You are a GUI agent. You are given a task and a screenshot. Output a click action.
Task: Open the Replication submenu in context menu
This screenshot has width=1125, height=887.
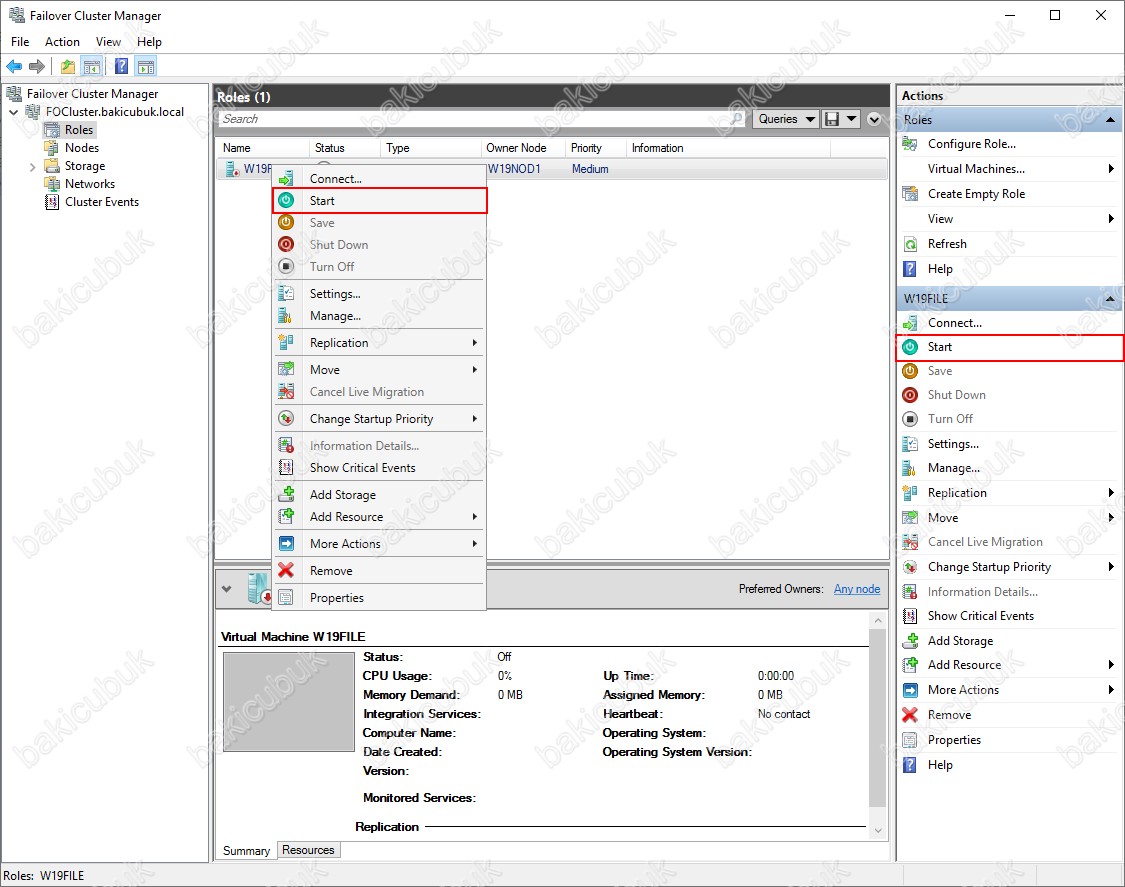[380, 343]
